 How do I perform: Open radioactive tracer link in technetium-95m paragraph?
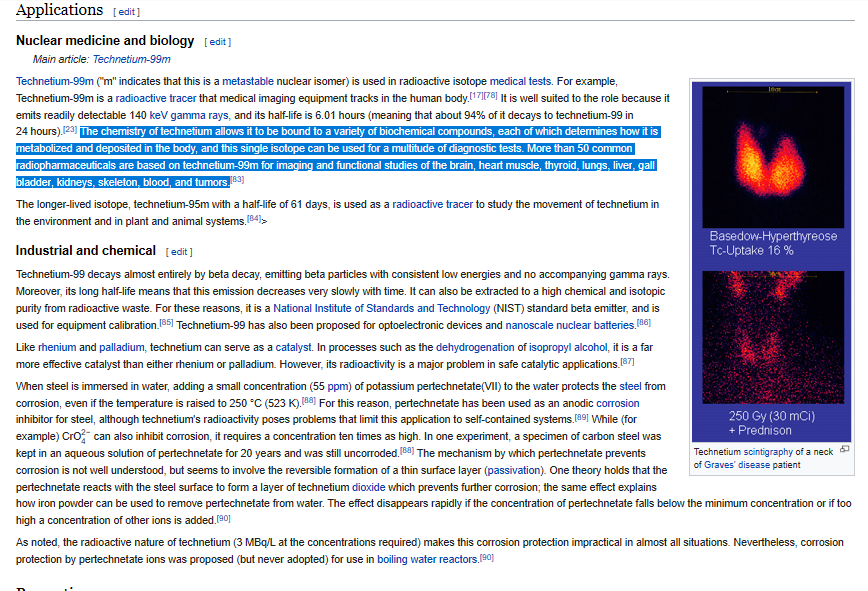tap(432, 204)
